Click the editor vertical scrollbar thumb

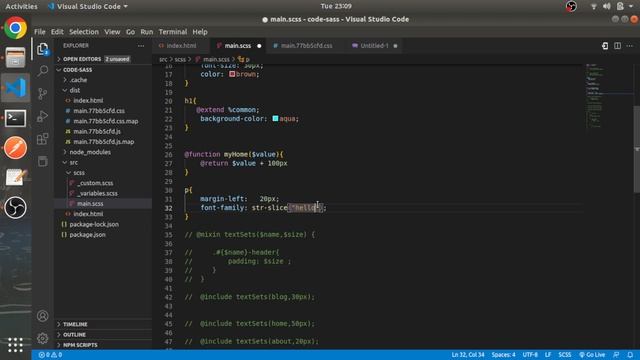pyautogui.click(x=636, y=149)
